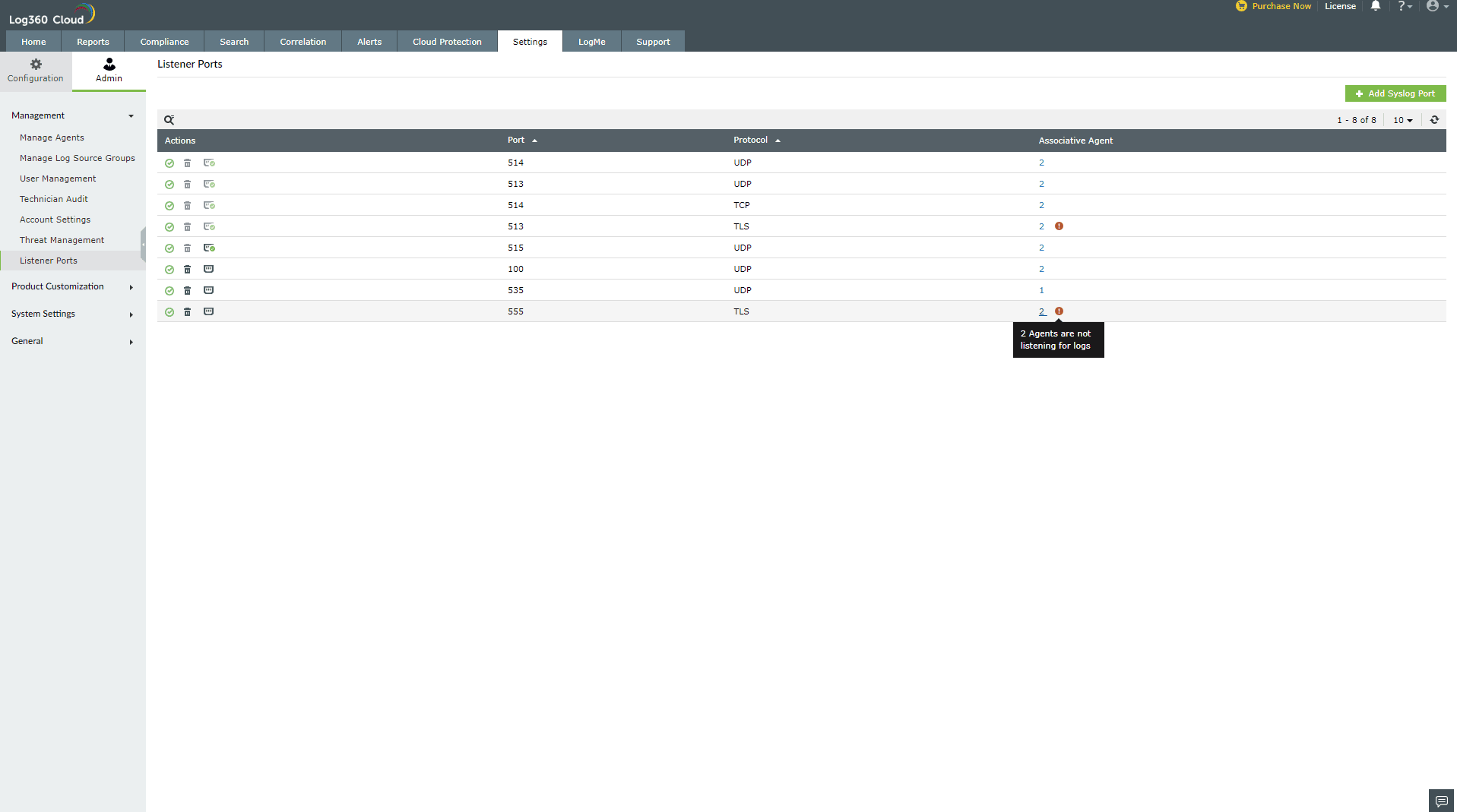This screenshot has height=812, width=1457.
Task: Toggle enabled status for port 515 UDP
Action: pyautogui.click(x=169, y=248)
